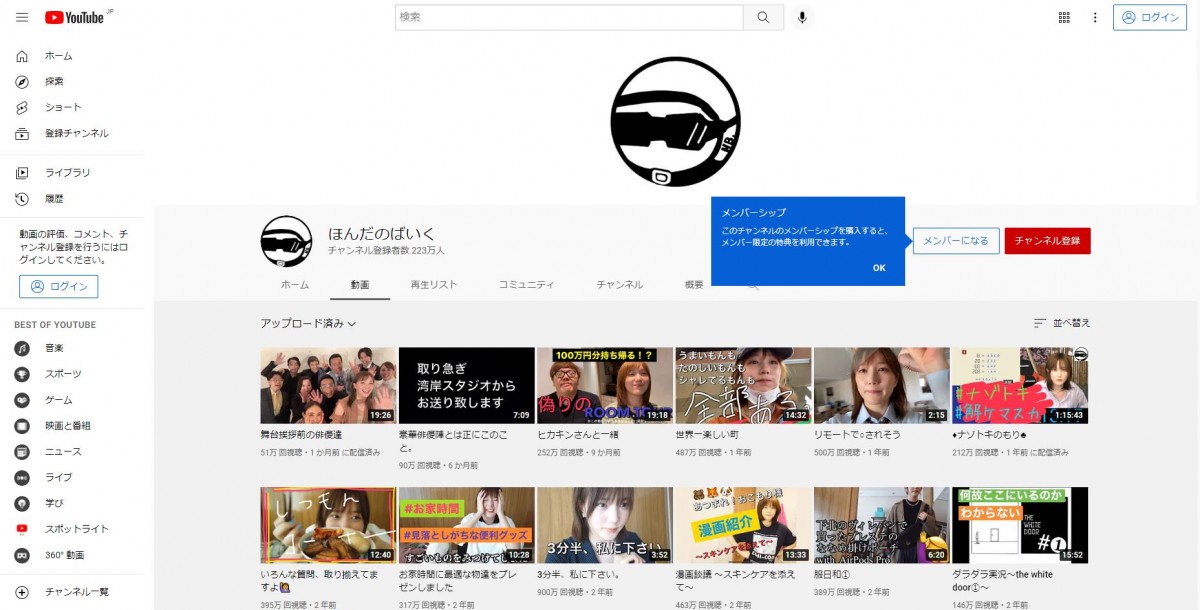Screen dimensions: 1200x610
Task: Open the ヒカキンさんと一緒 video thumbnail
Action: 605,385
